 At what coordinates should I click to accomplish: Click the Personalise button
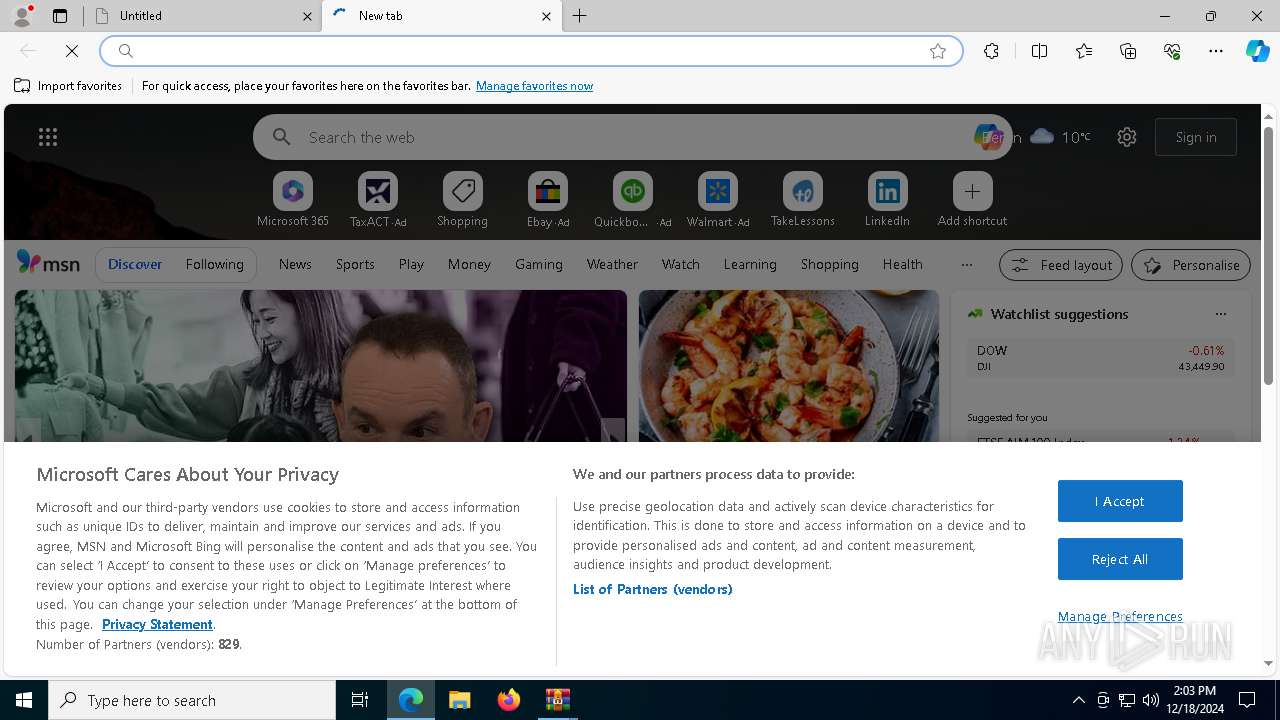[1191, 265]
